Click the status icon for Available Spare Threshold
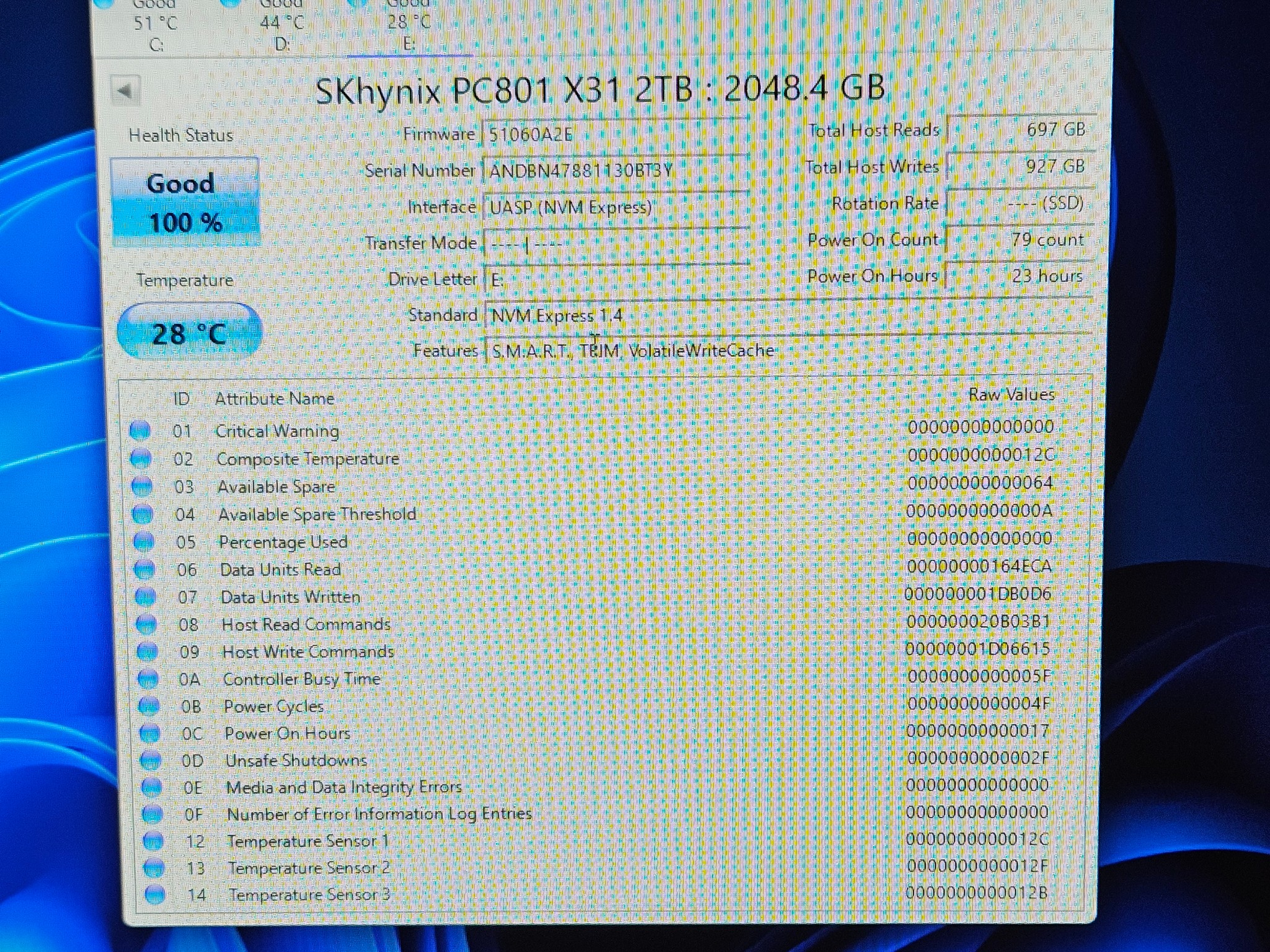 143,514
